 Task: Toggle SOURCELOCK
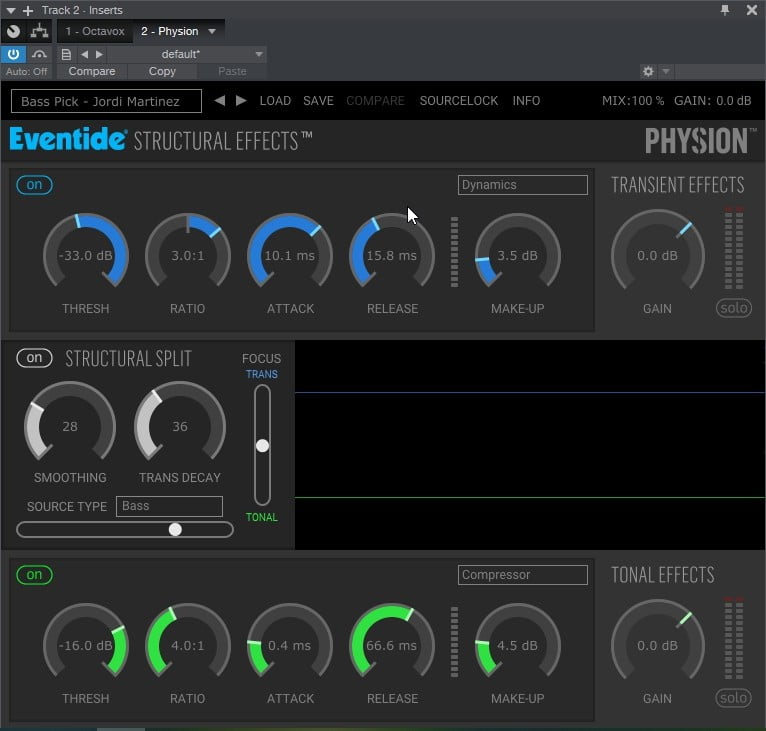tap(459, 101)
